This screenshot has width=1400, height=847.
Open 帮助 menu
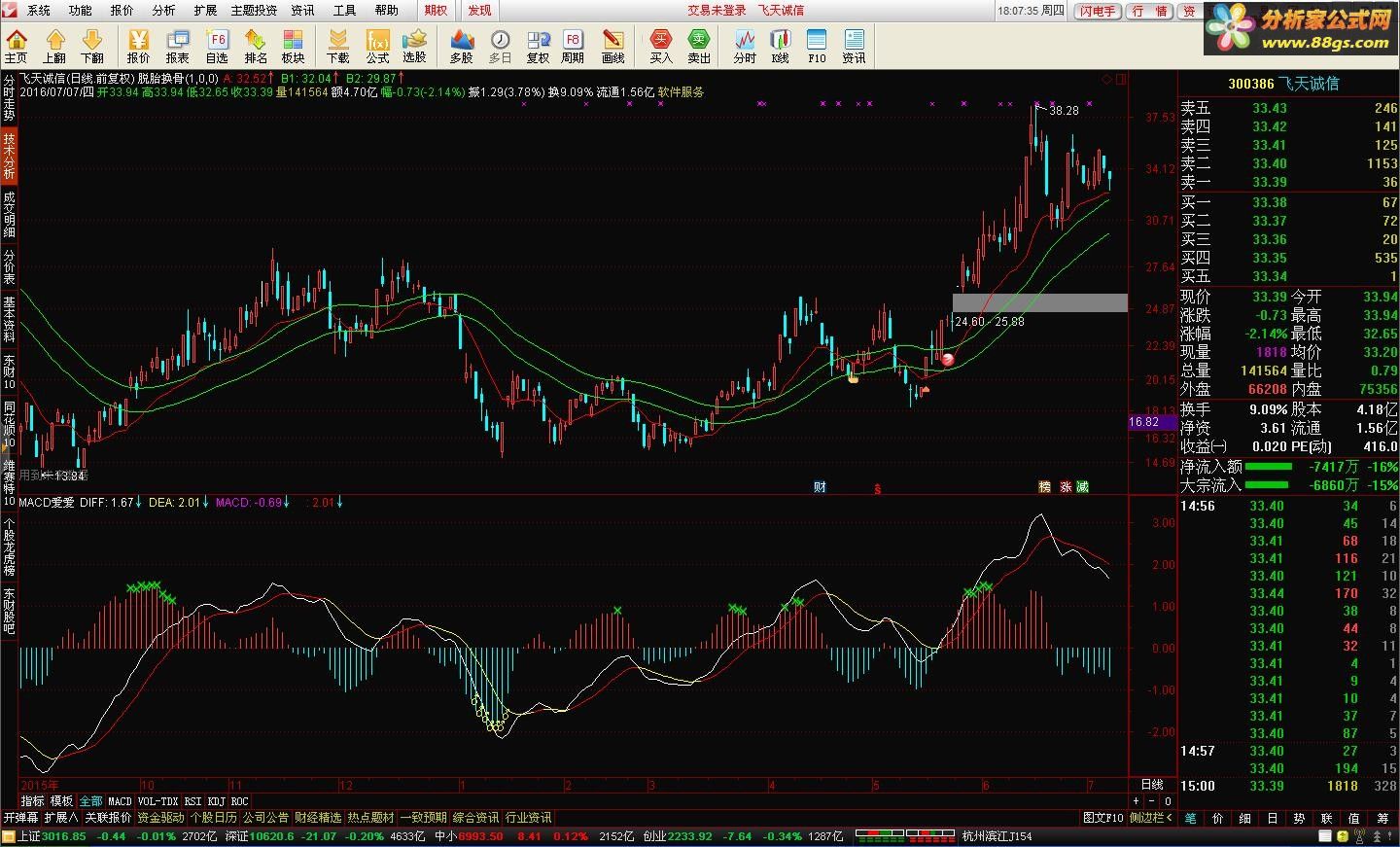click(387, 10)
